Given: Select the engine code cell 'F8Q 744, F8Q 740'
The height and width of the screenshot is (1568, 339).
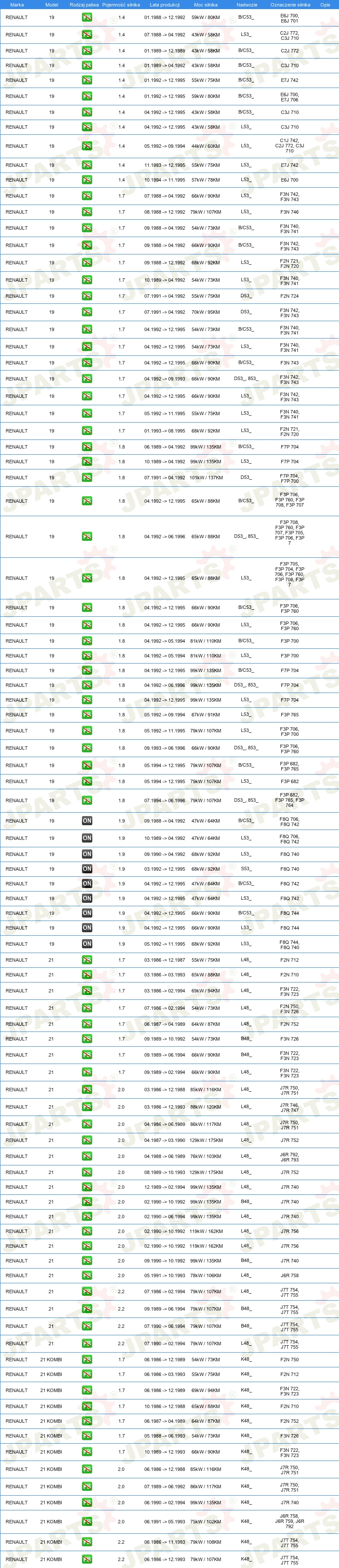Looking at the screenshot, I should pyautogui.click(x=290, y=944).
